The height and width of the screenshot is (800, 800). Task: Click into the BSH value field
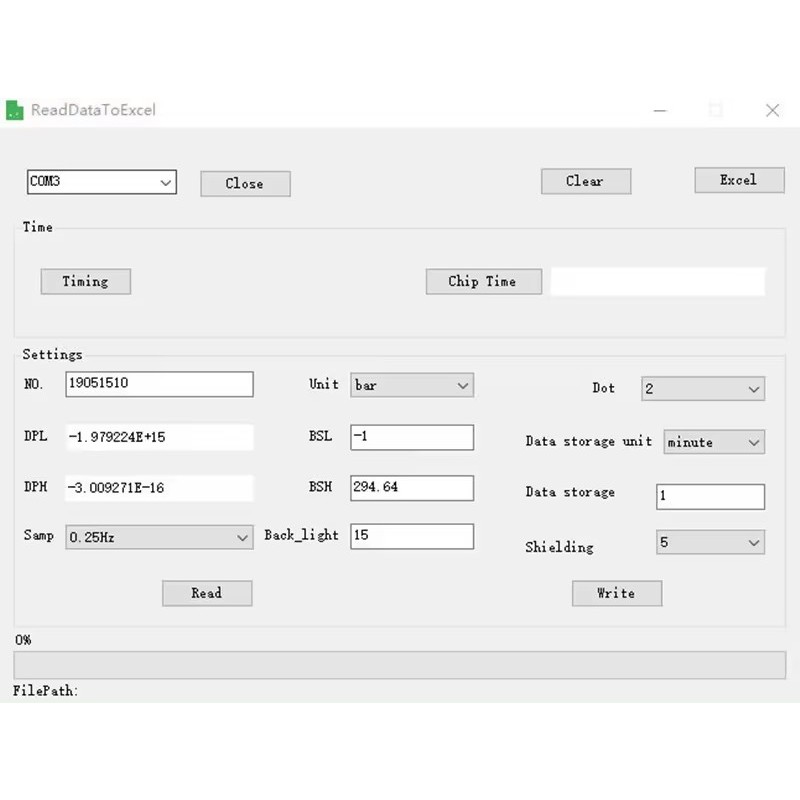(x=411, y=487)
